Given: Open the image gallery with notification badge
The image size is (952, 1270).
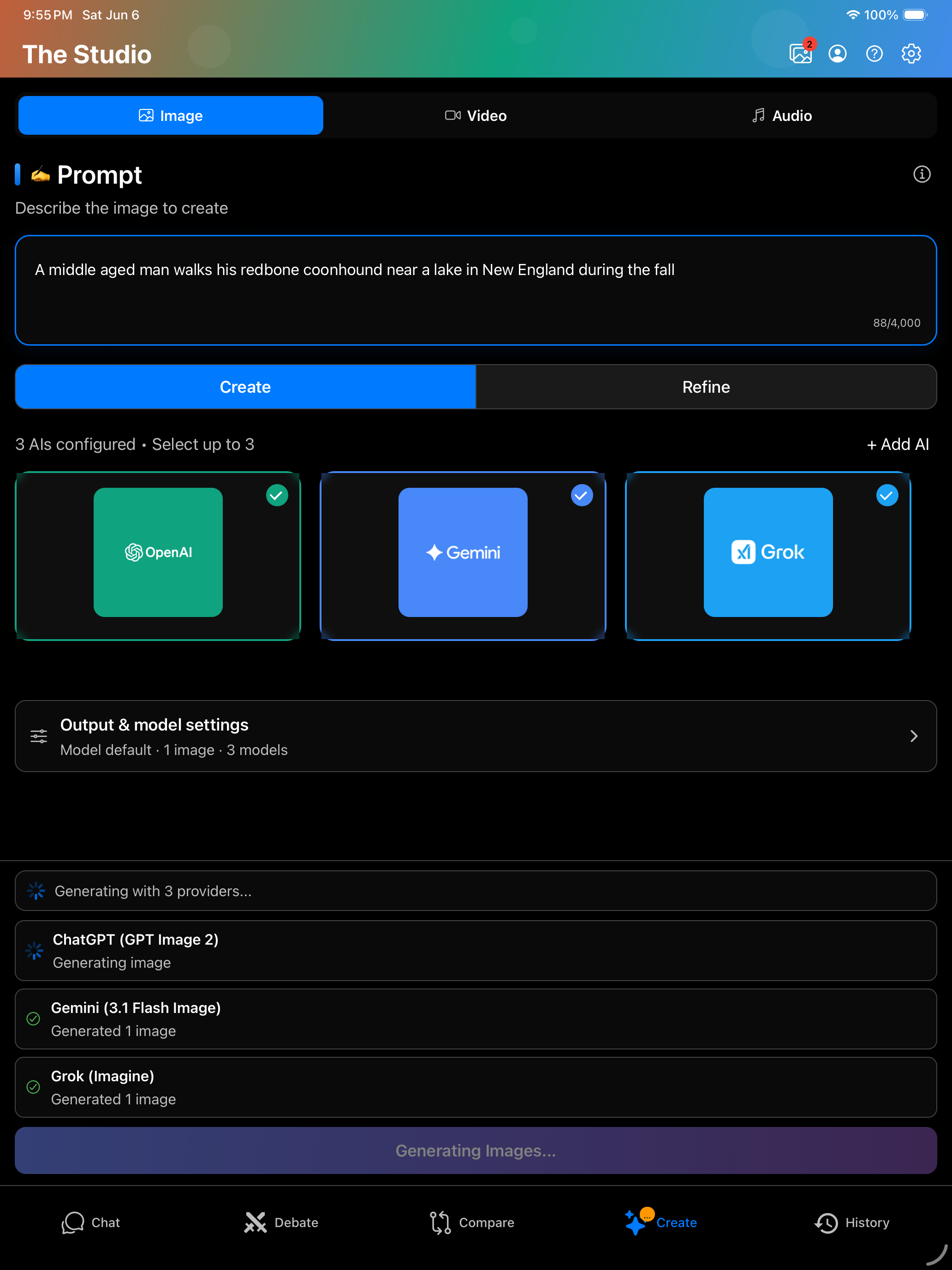Looking at the screenshot, I should point(801,53).
